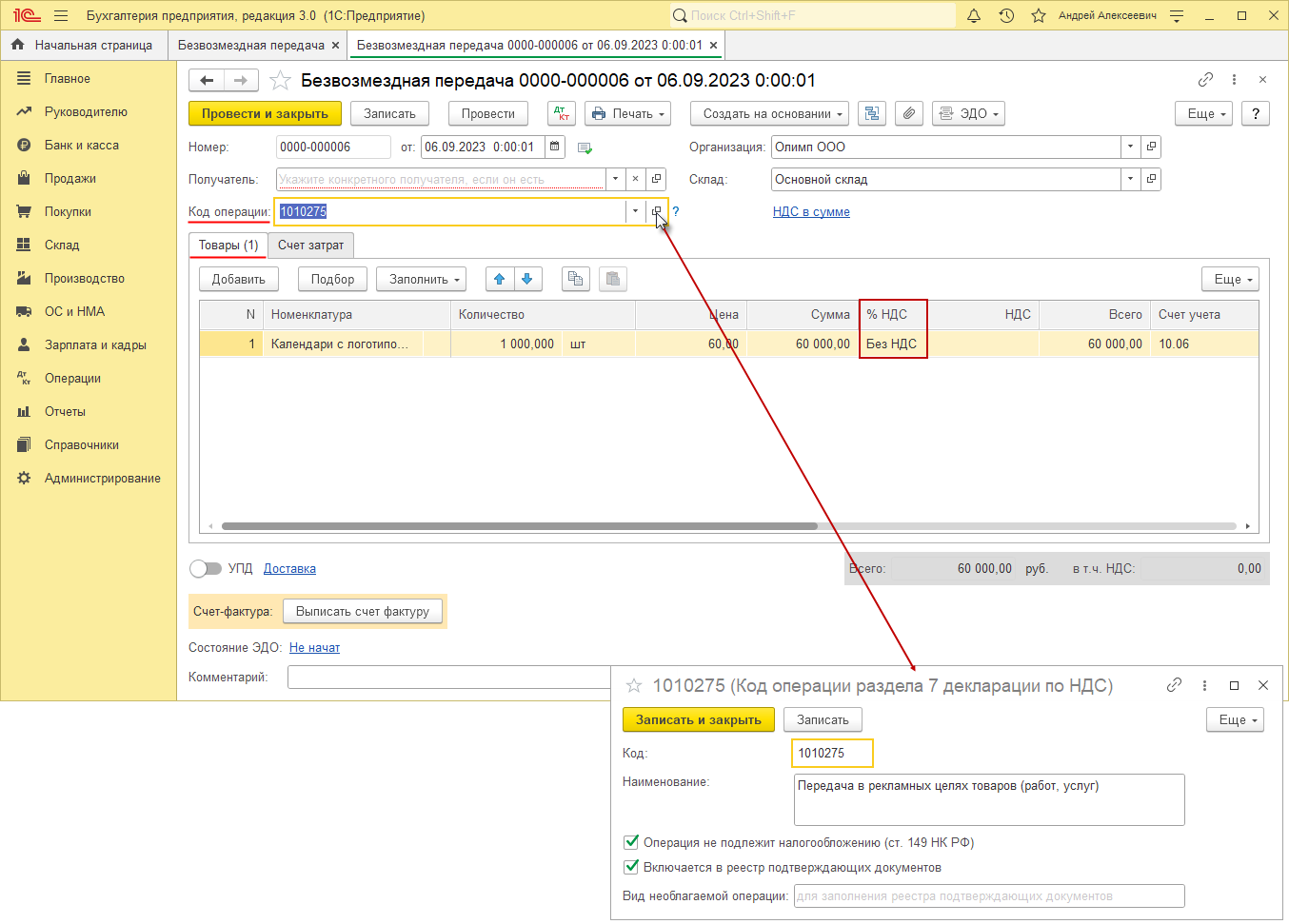Image resolution: width=1289 pixels, height=924 pixels.
Task: Toggle the УПД switch
Action: 205,568
